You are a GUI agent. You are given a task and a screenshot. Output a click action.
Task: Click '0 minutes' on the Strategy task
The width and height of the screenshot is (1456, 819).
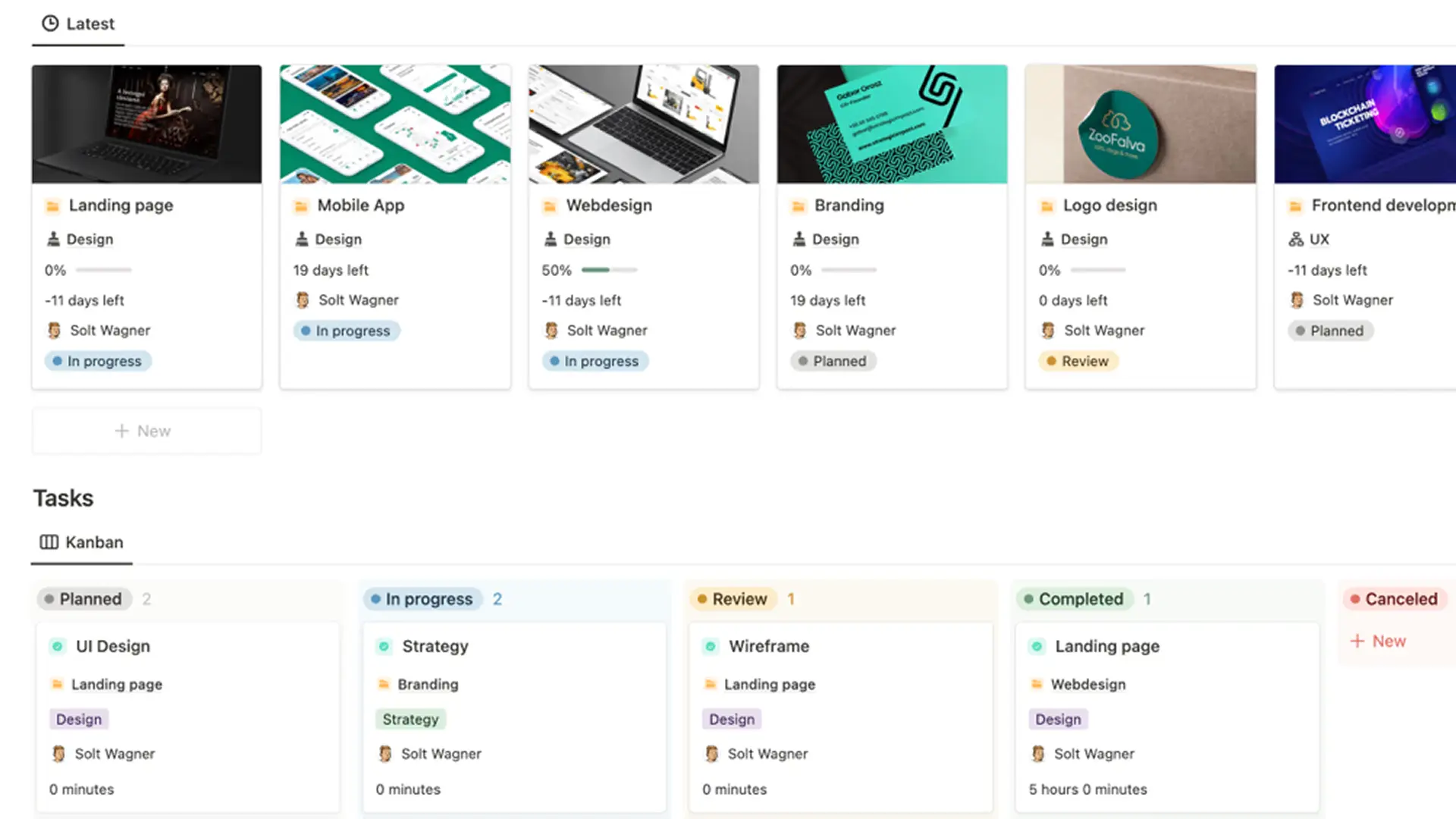[x=408, y=789]
